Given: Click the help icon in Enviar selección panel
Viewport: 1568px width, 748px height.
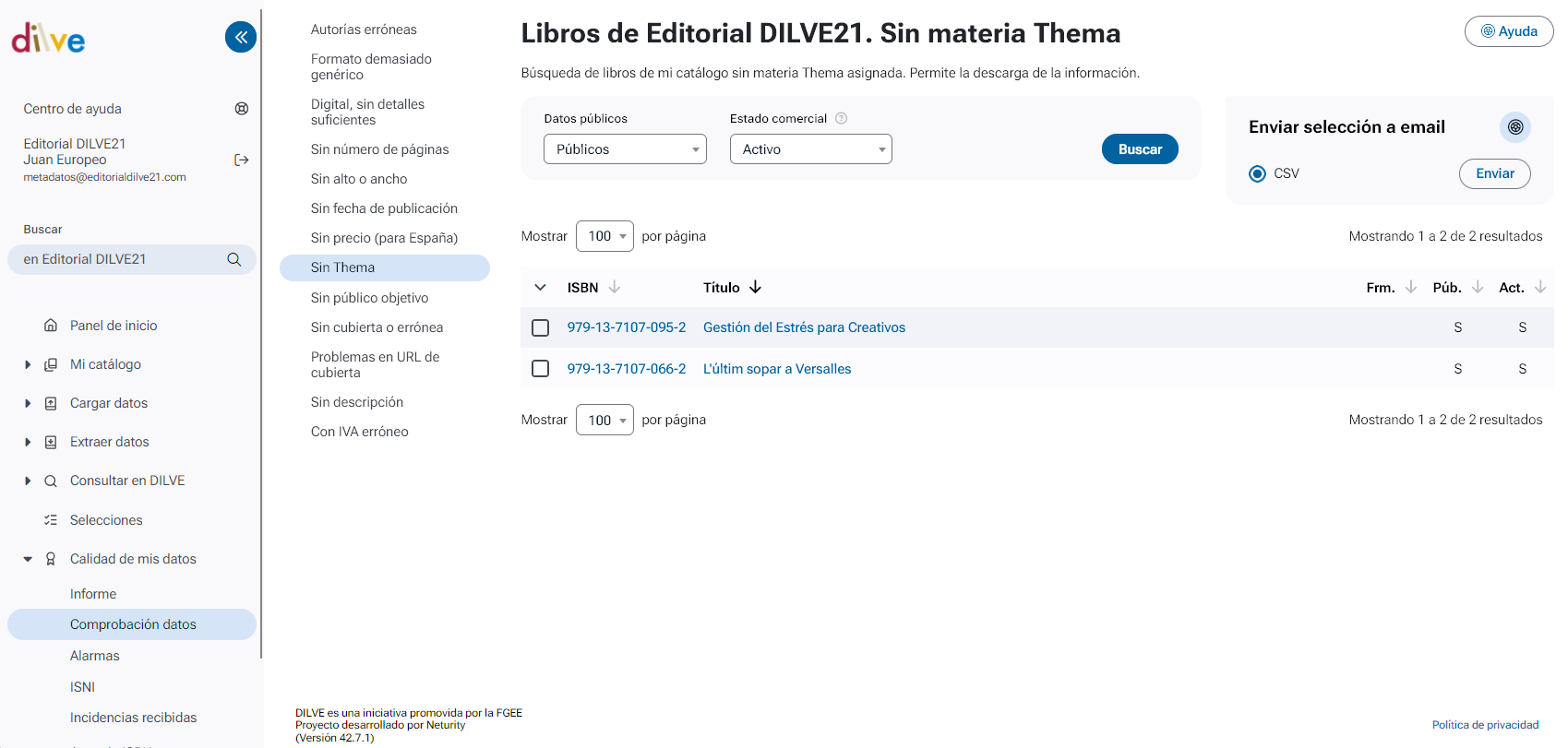Looking at the screenshot, I should (x=1515, y=127).
